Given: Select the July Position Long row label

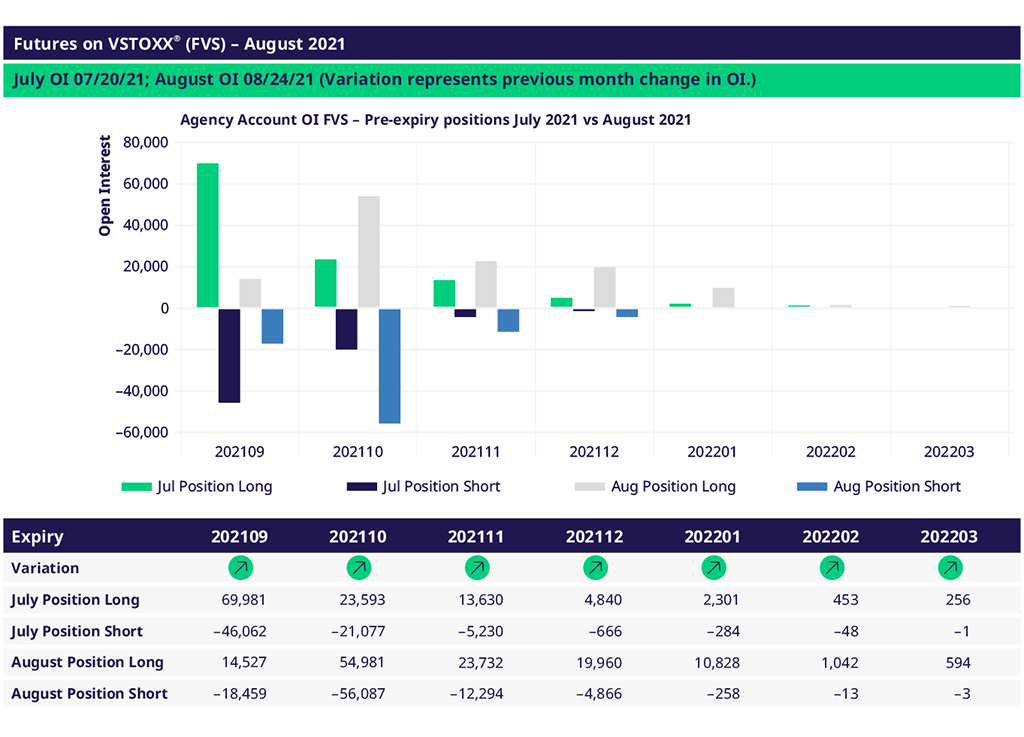Looking at the screenshot, I should point(75,600).
